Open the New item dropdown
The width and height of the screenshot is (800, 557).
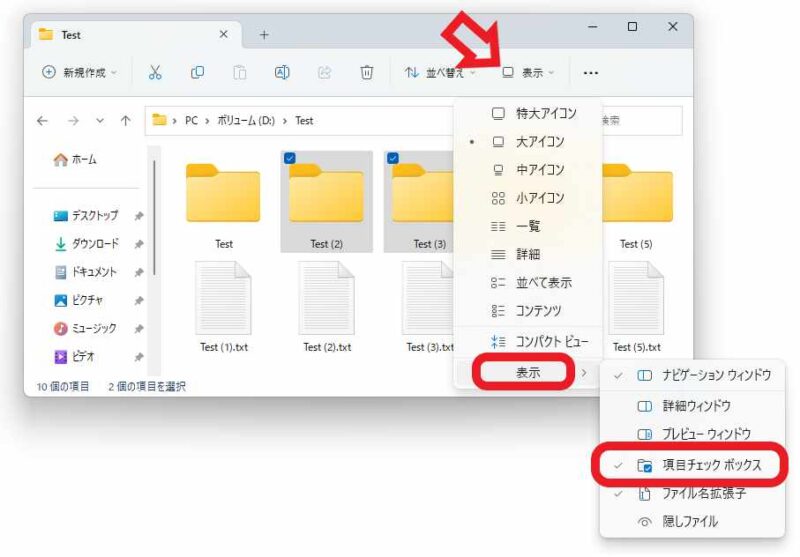point(79,72)
